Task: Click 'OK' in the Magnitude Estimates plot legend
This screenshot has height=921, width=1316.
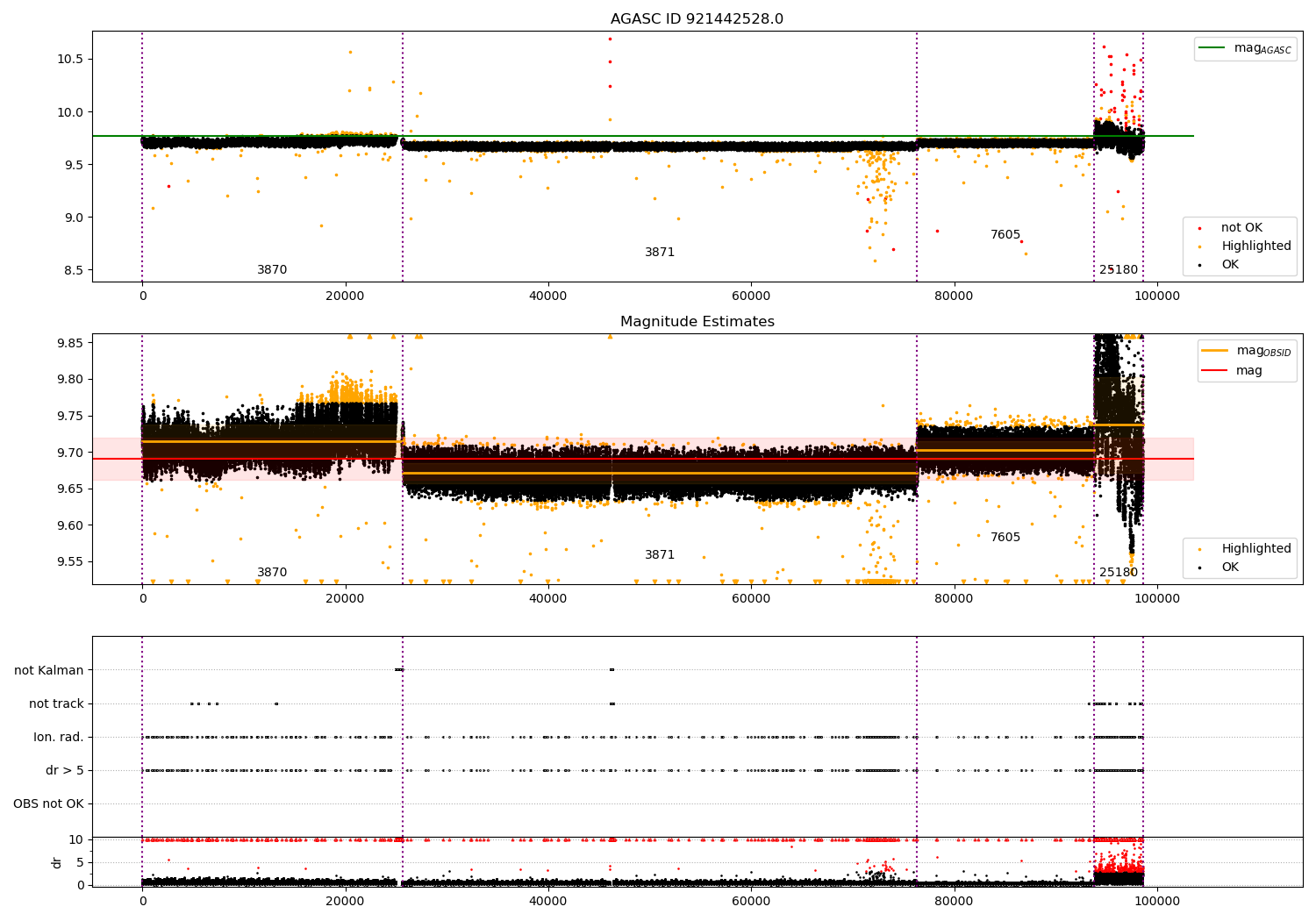Action: [1239, 568]
